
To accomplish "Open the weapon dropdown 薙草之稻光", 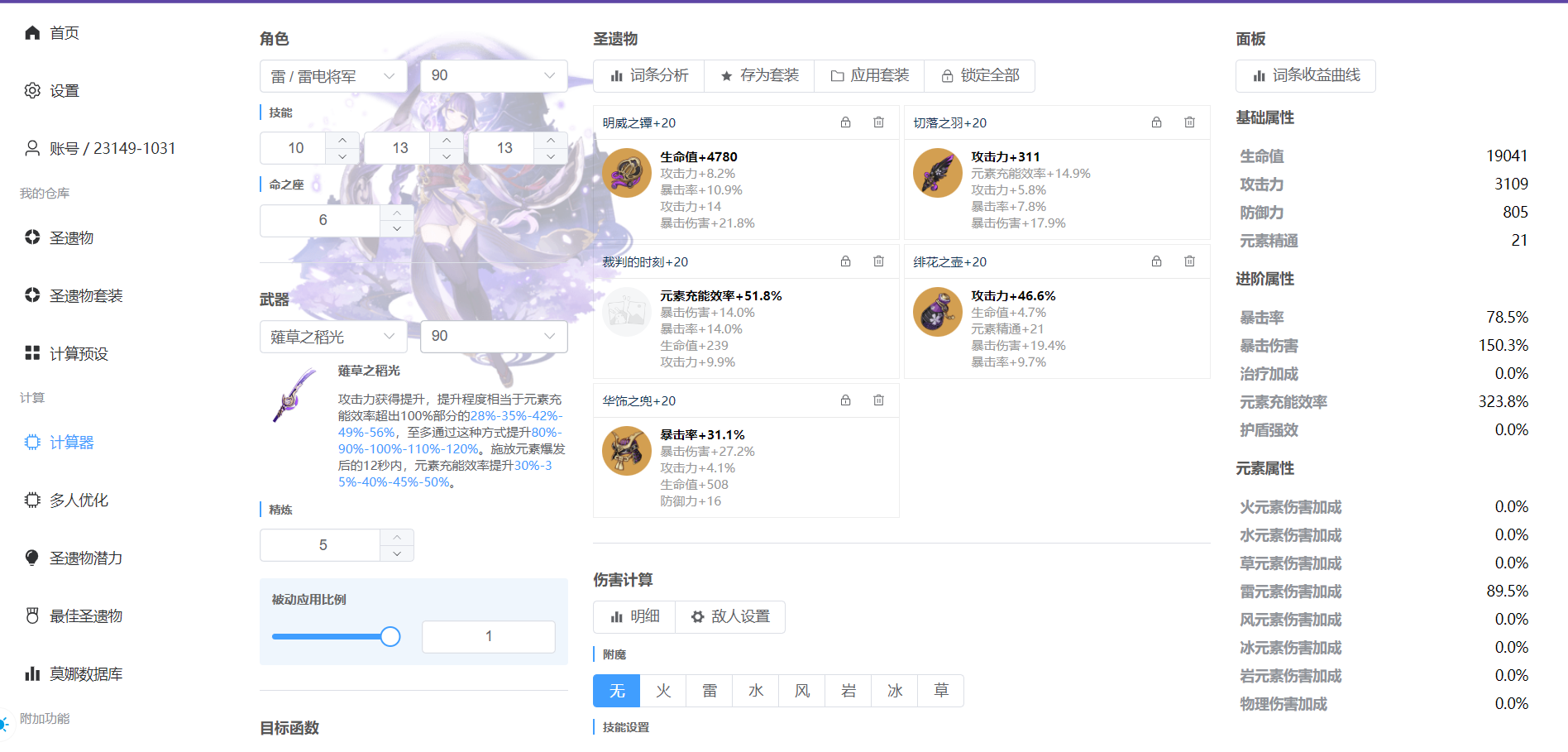I will coord(333,337).
